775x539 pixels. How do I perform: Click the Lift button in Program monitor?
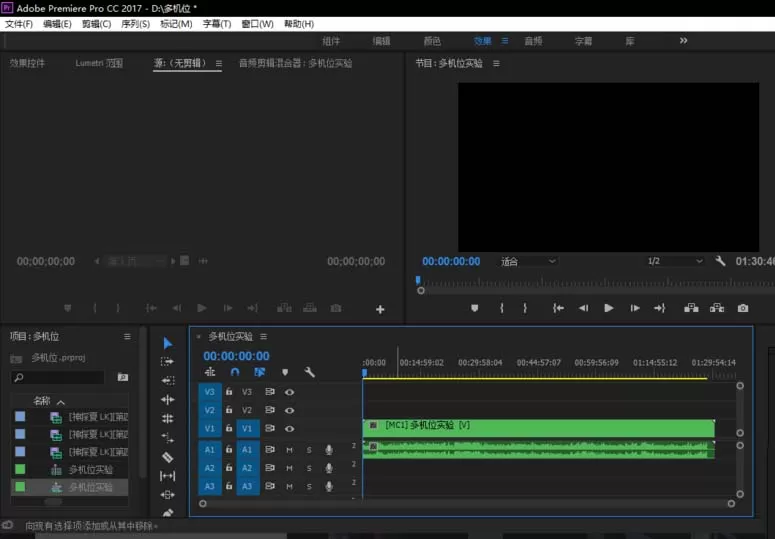pyautogui.click(x=691, y=308)
